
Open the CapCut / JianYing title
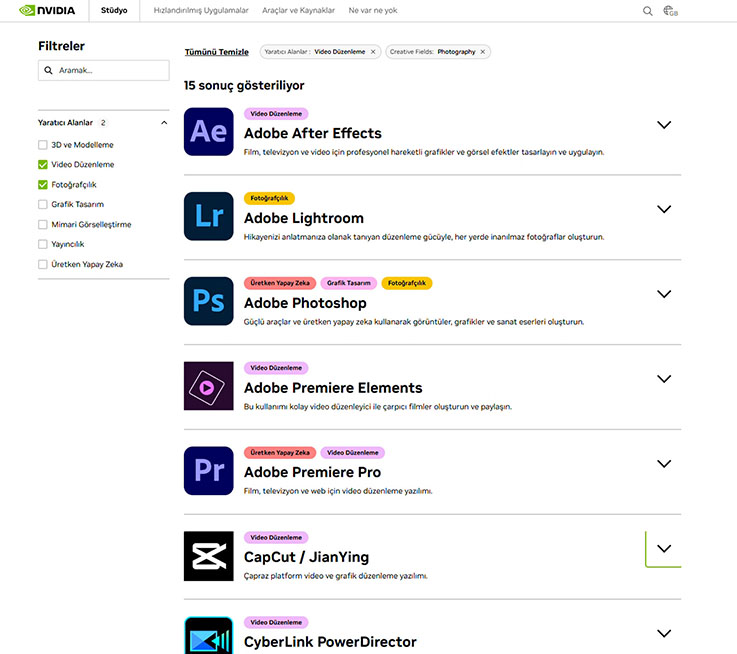click(x=306, y=557)
